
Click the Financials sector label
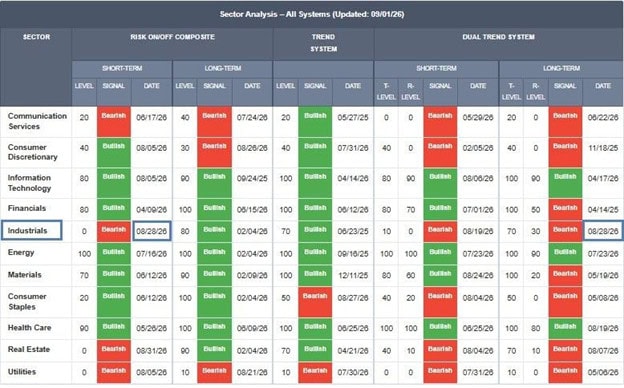[x=27, y=208]
